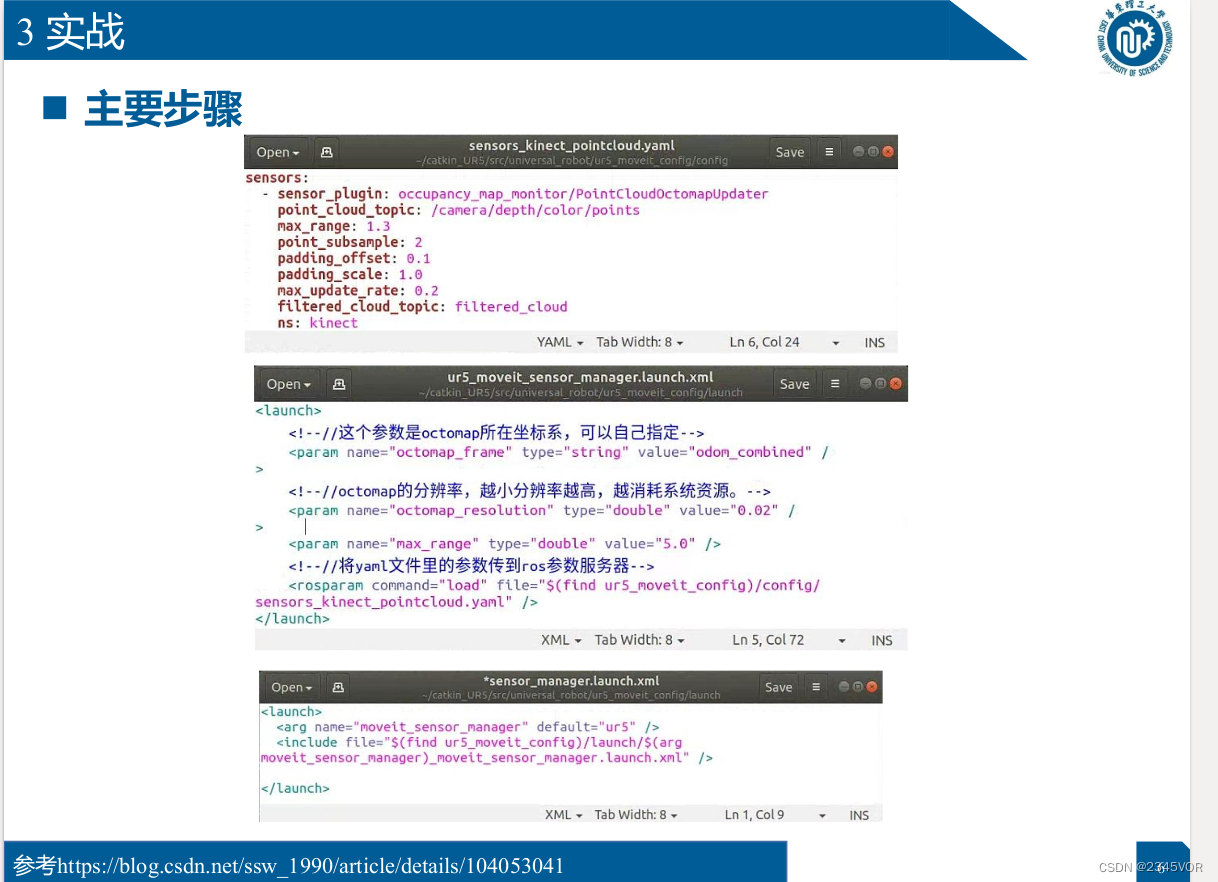Open the YAML language mode dropdown

click(x=559, y=342)
